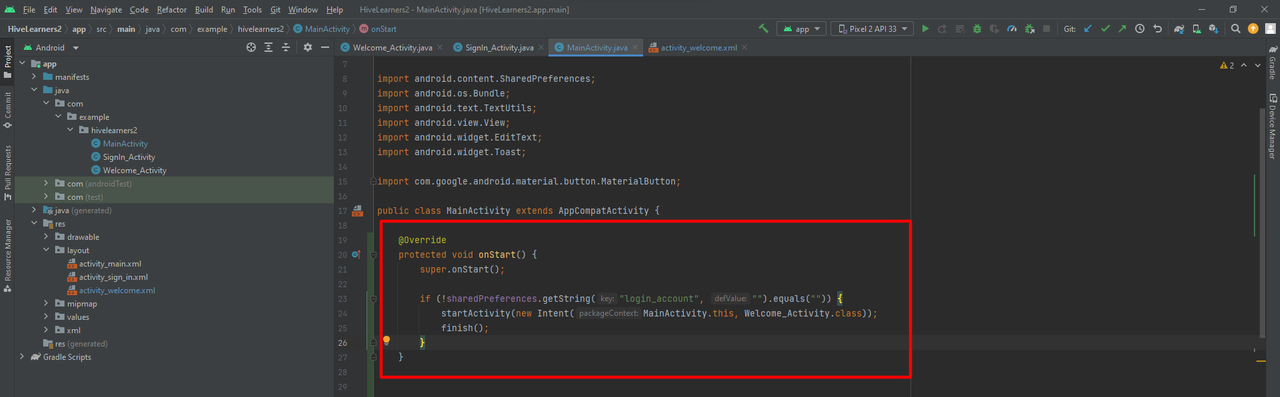Click the yellow lightbulb quick-fix icon

386,341
